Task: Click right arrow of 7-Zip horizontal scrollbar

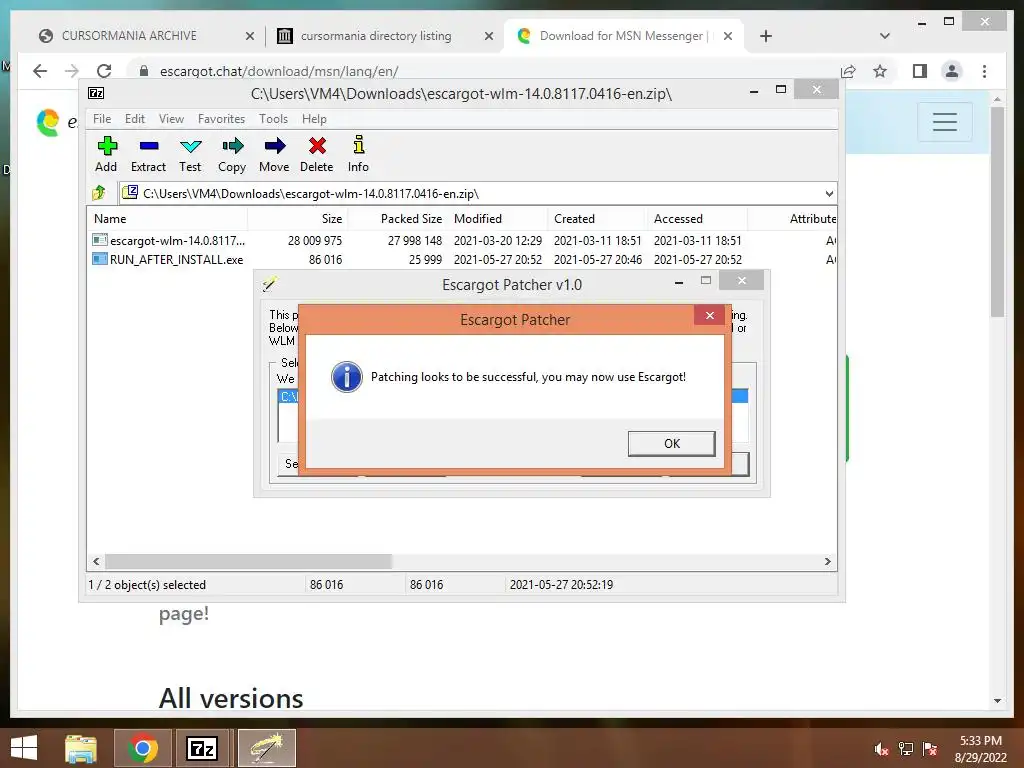Action: pos(827,562)
